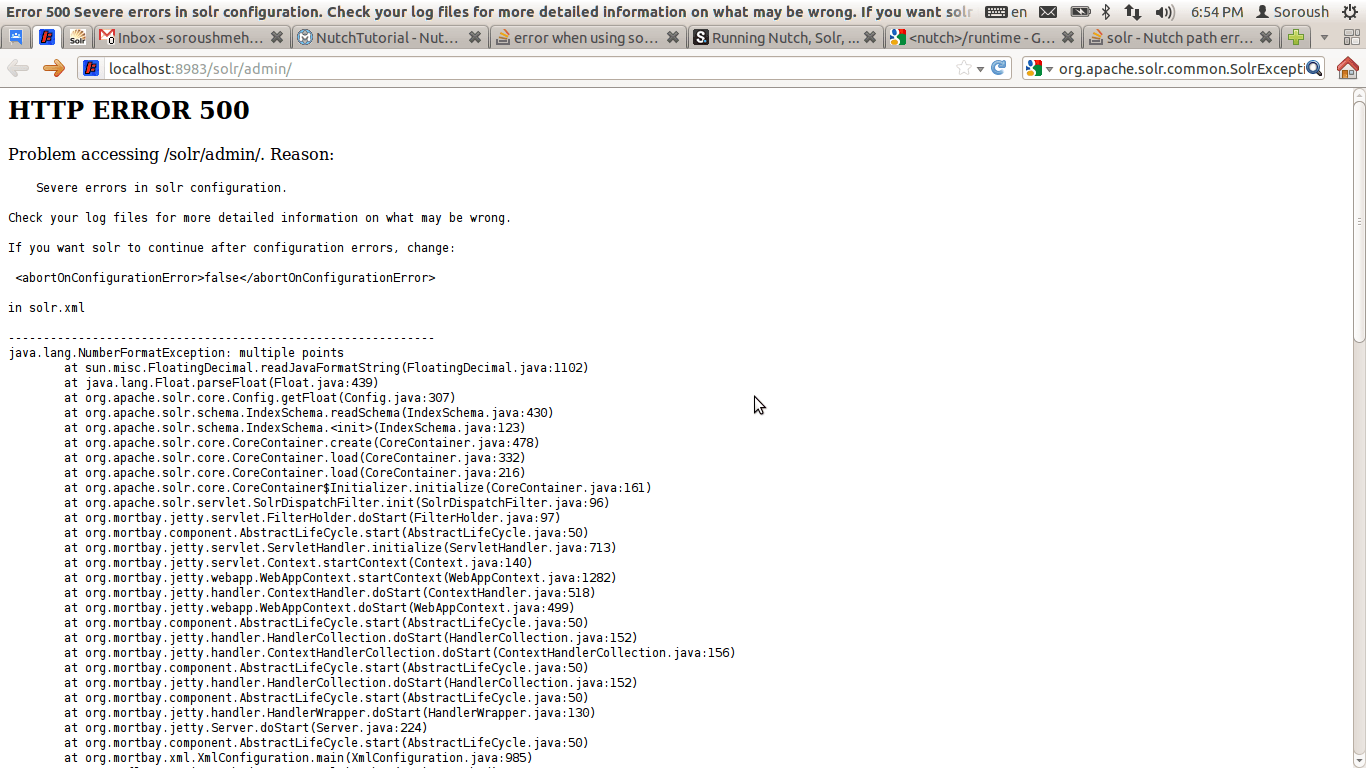Click the Float.parseFloat stack trace line

(221, 383)
